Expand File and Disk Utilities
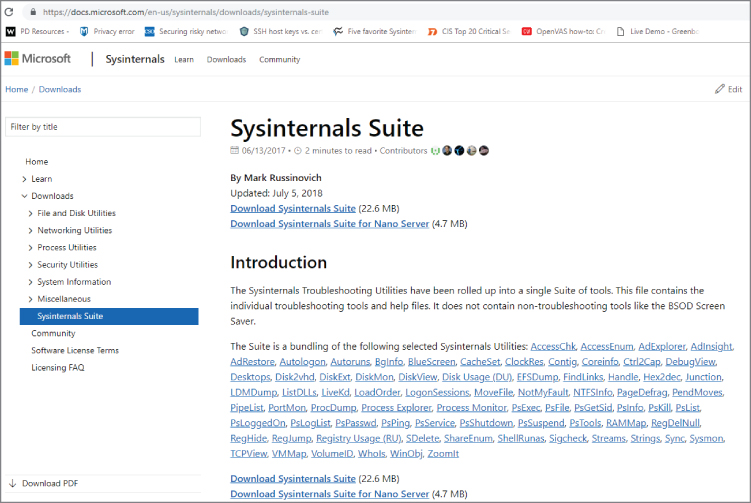Screen dimensions: 751x503 [31, 213]
